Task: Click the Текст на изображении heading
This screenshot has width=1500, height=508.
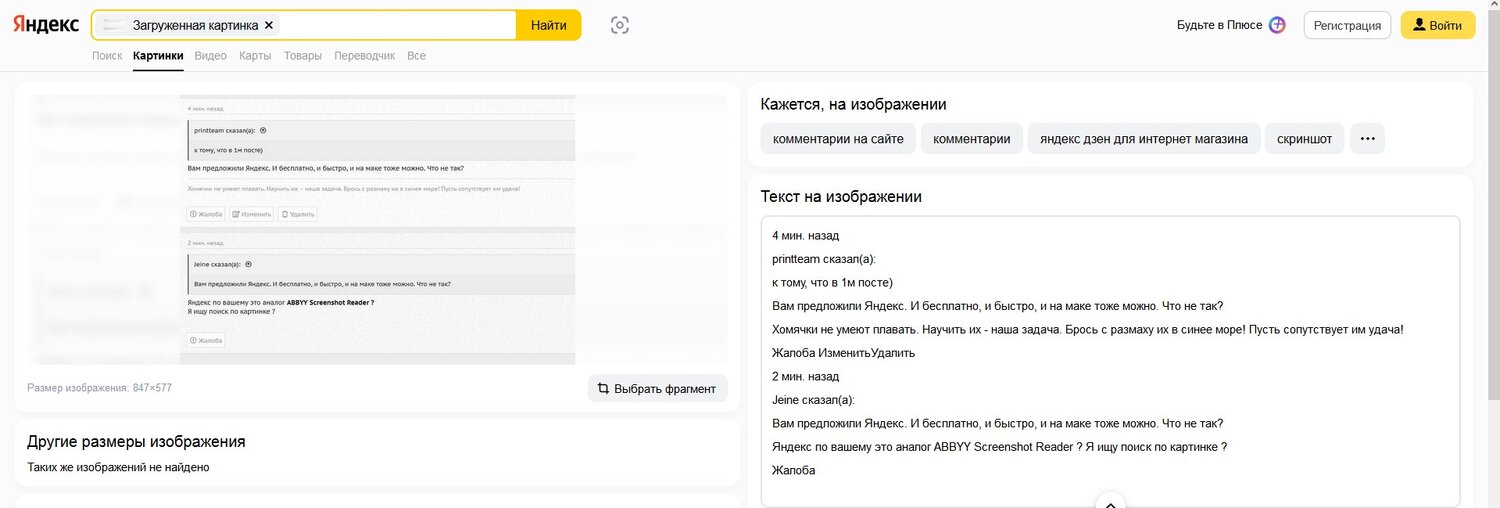Action: 841,197
